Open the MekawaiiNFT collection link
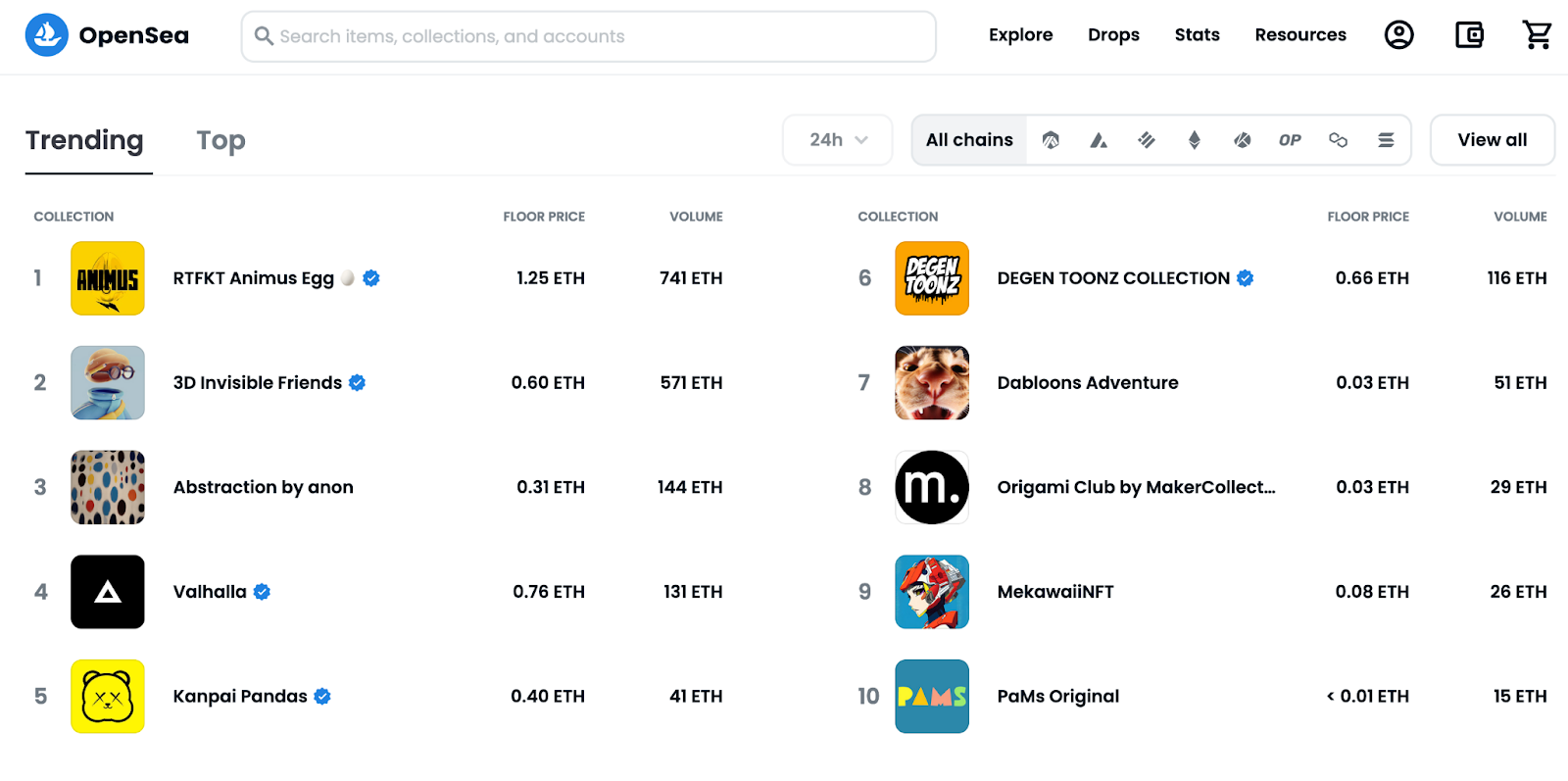This screenshot has height=781, width=1568. 1055,592
